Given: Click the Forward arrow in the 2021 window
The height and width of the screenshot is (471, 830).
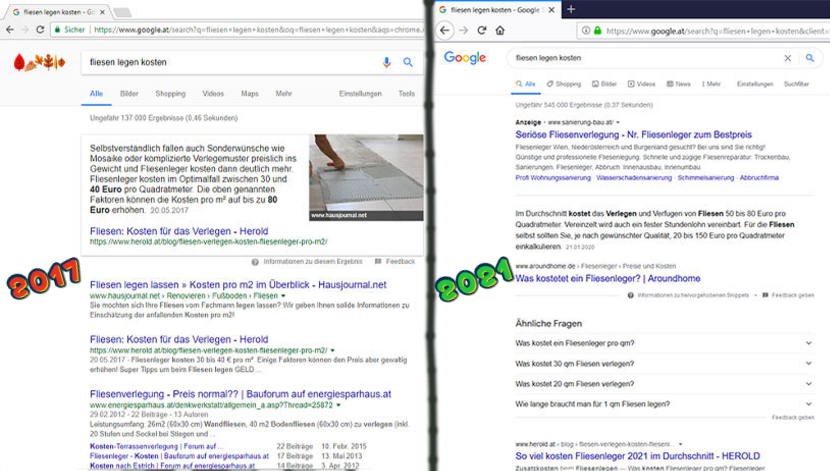Looking at the screenshot, I should click(x=463, y=30).
